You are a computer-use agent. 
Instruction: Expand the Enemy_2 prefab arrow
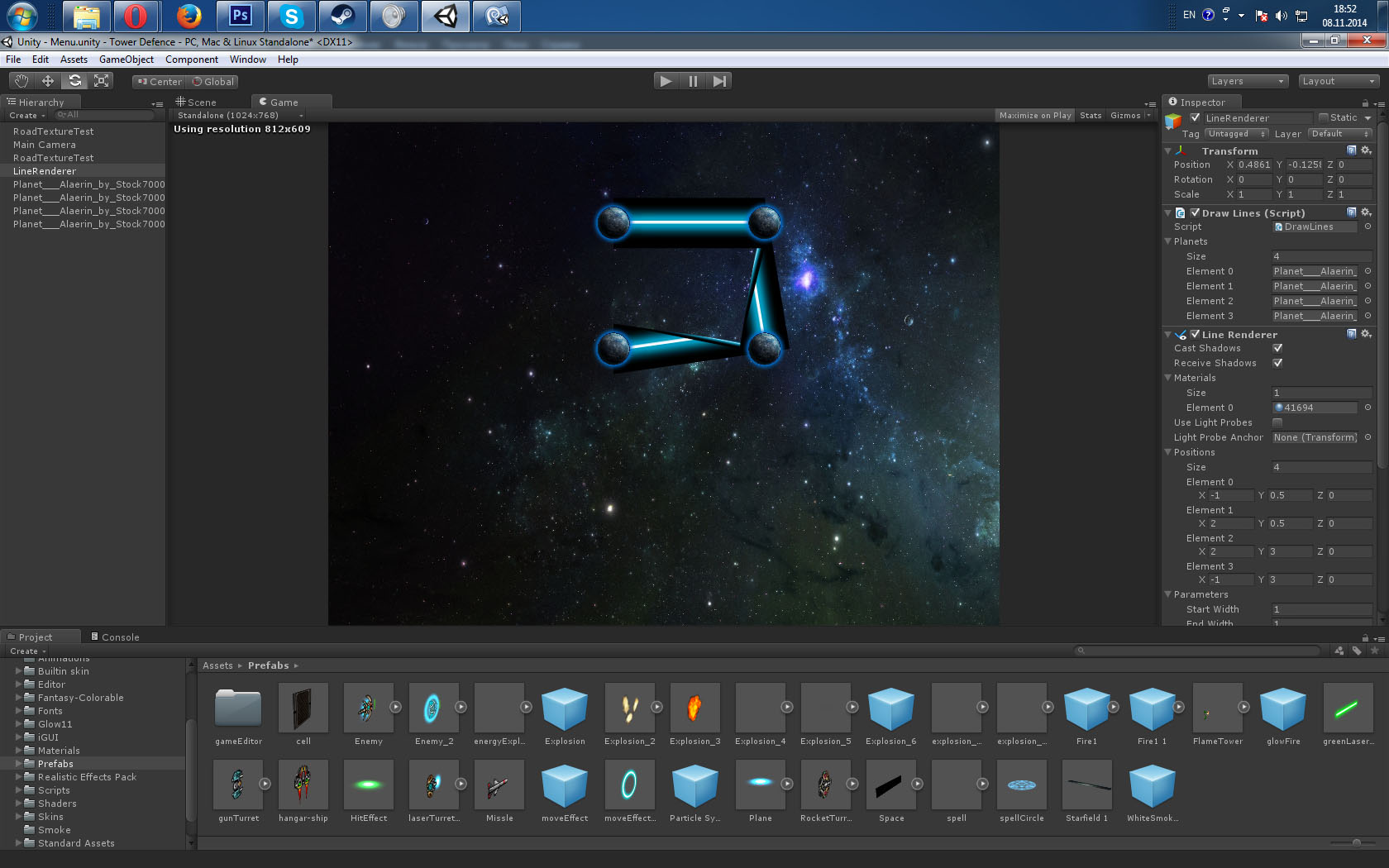pyautogui.click(x=461, y=707)
